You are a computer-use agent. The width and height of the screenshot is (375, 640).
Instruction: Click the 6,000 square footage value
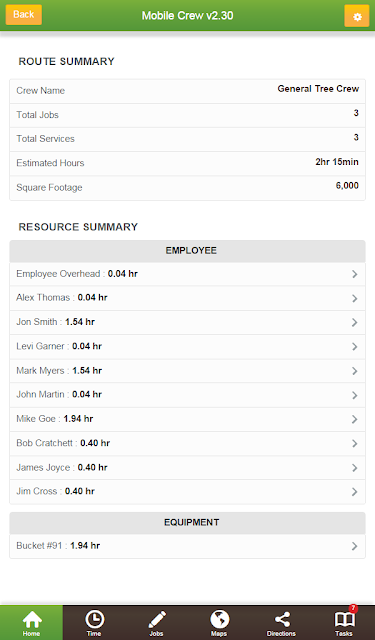point(347,186)
